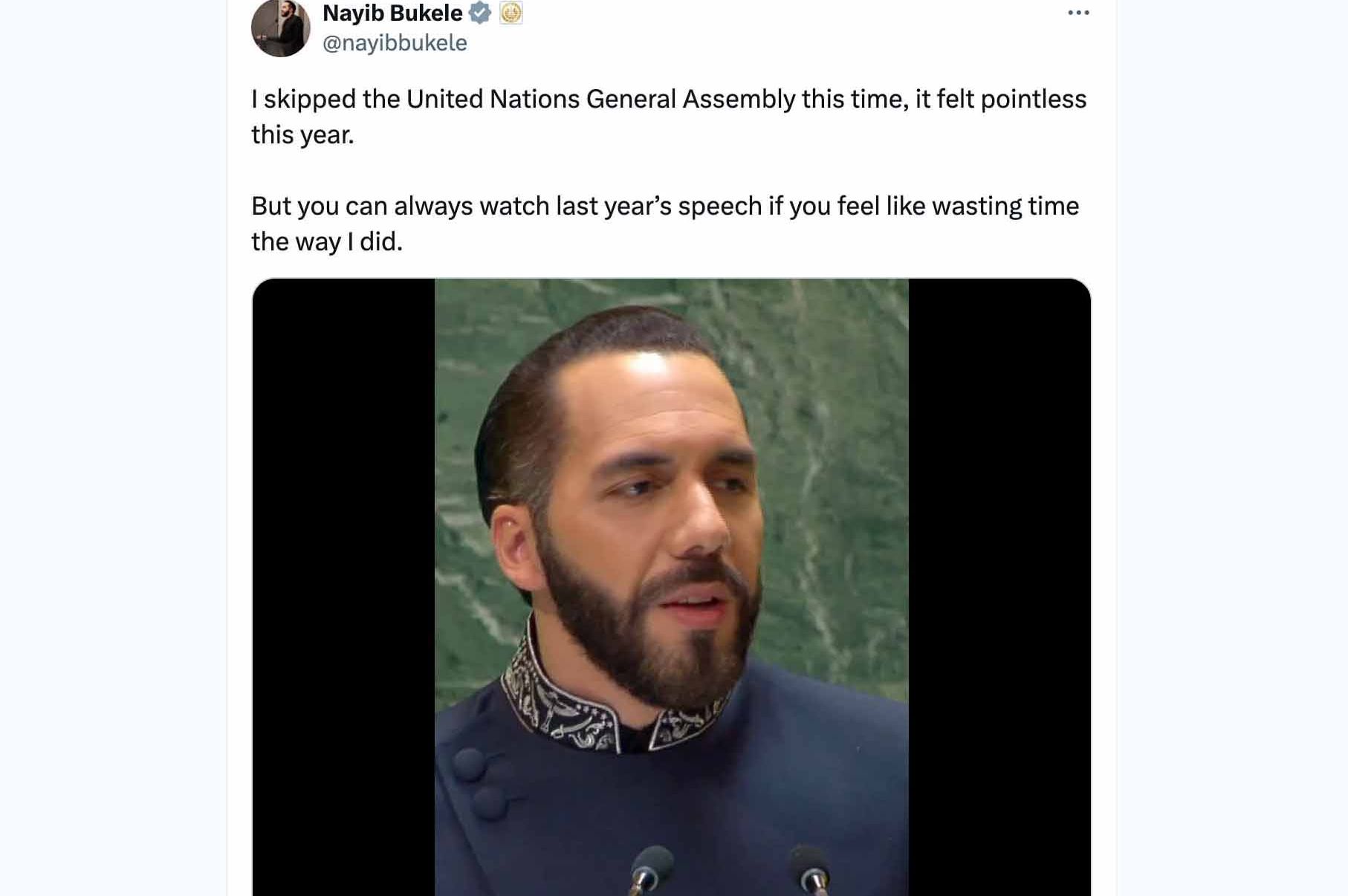1348x896 pixels.
Task: Click the black letterbox bar right of video
Action: [999, 587]
